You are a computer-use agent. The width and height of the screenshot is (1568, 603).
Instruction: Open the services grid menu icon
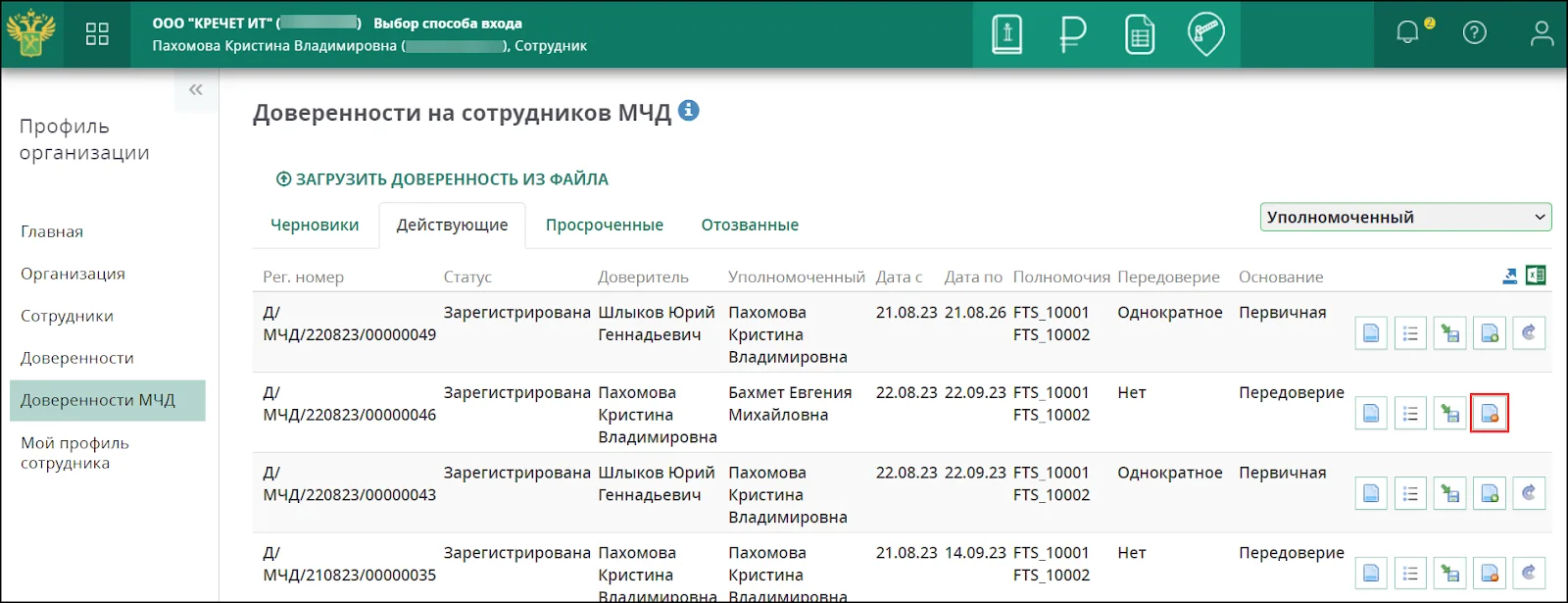97,34
